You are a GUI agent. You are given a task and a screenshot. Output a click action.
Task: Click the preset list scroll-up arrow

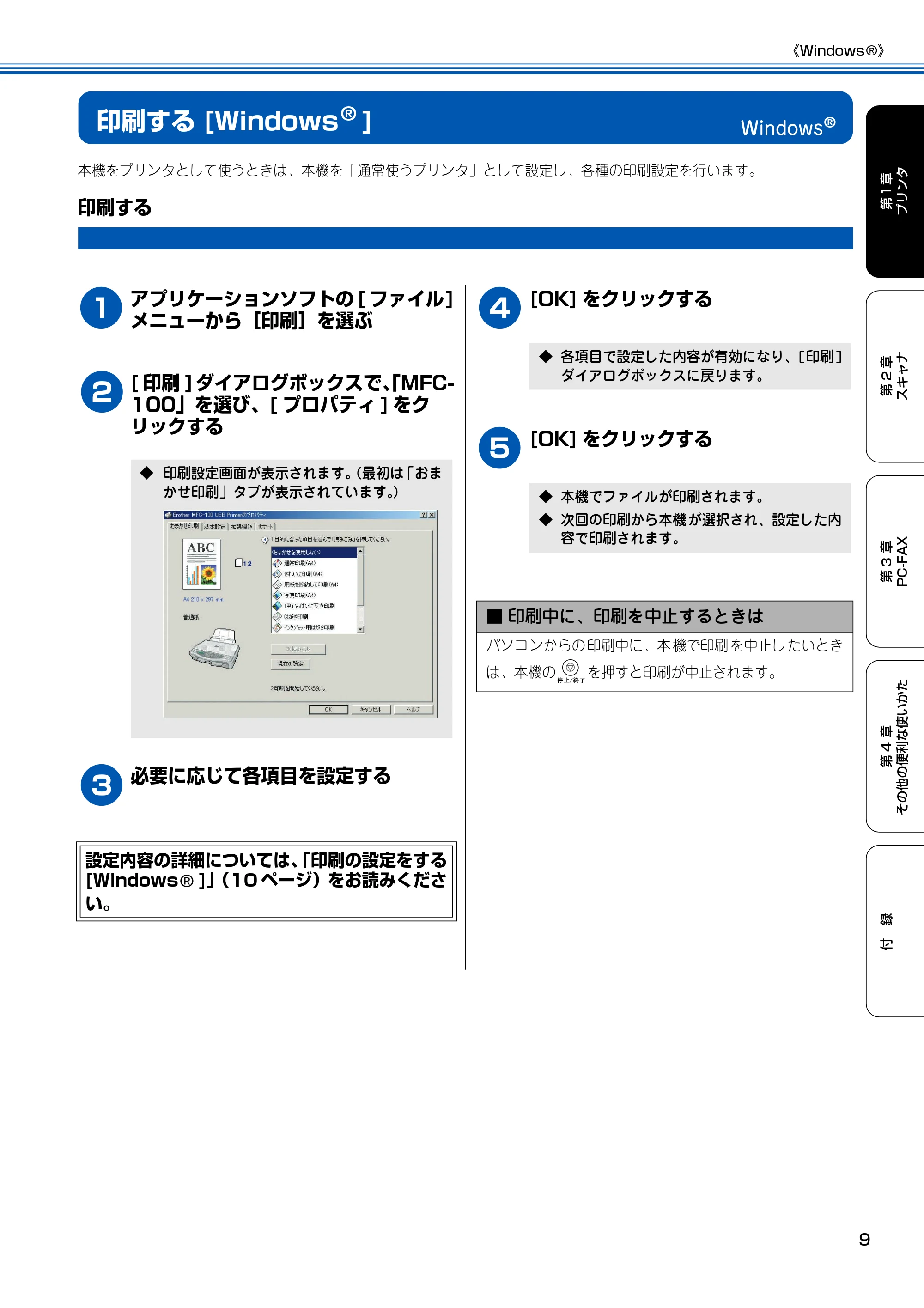361,551
